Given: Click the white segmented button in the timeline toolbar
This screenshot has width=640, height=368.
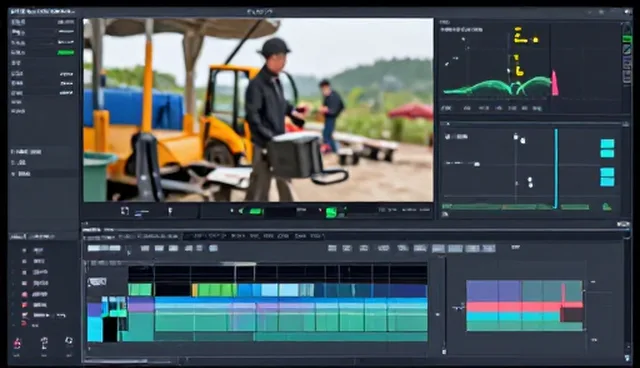Looking at the screenshot, I should point(104,248).
